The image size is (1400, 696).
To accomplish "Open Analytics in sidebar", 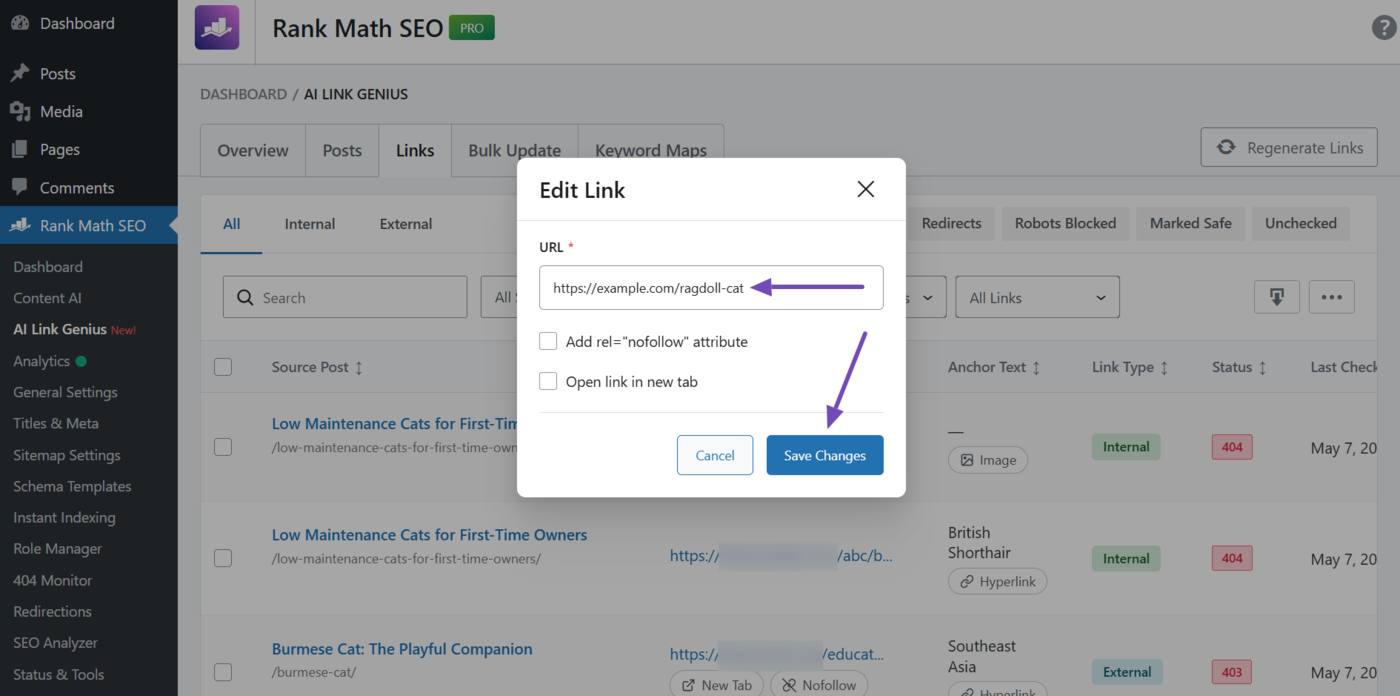I will coord(41,361).
